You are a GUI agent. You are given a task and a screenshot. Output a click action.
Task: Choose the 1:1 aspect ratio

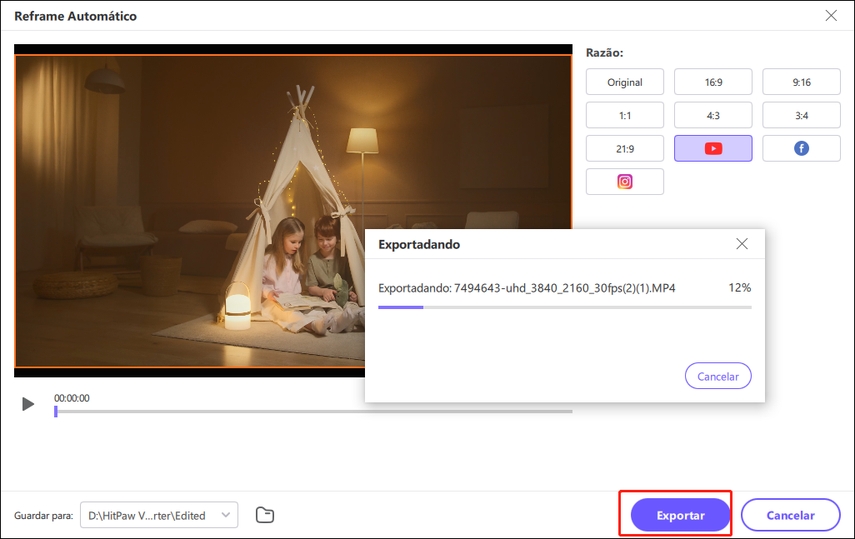(625, 115)
